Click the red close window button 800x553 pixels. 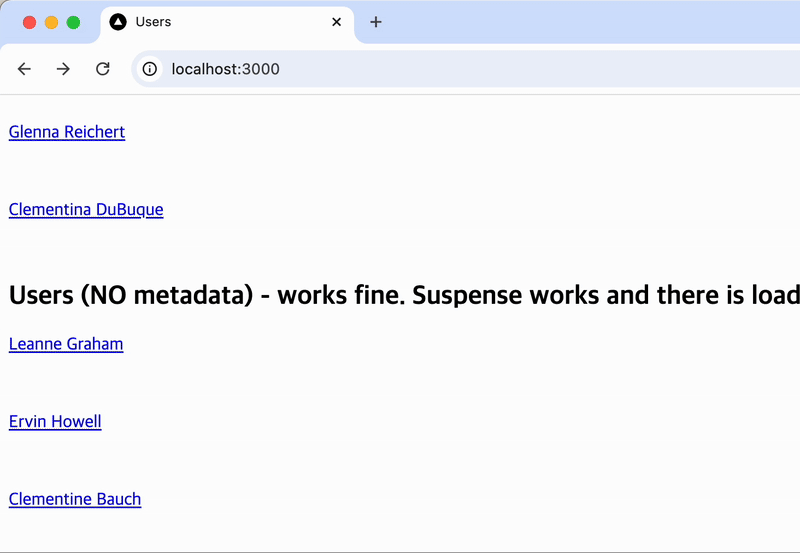[x=30, y=22]
